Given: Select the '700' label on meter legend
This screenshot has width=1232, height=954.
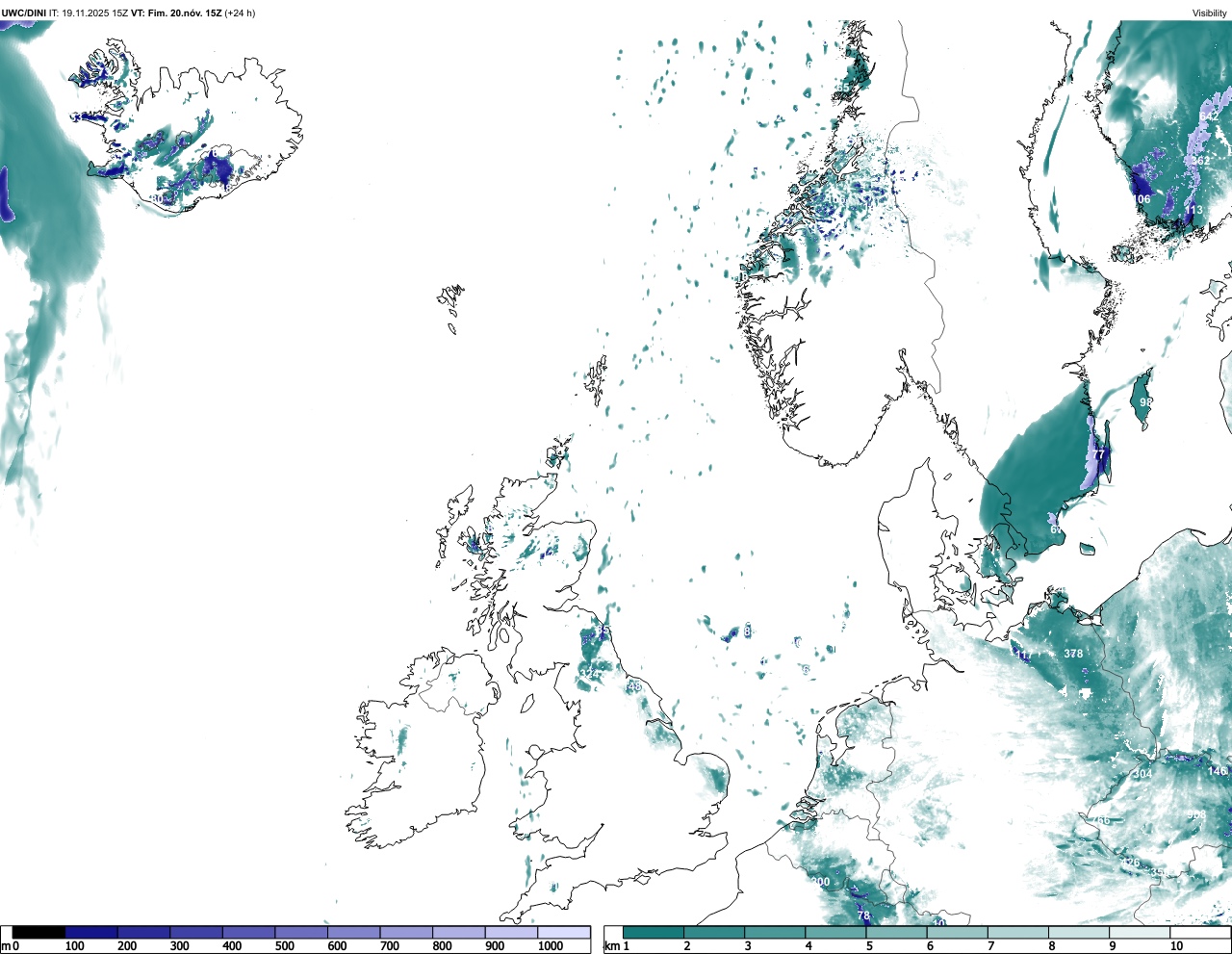Looking at the screenshot, I should click(x=389, y=946).
